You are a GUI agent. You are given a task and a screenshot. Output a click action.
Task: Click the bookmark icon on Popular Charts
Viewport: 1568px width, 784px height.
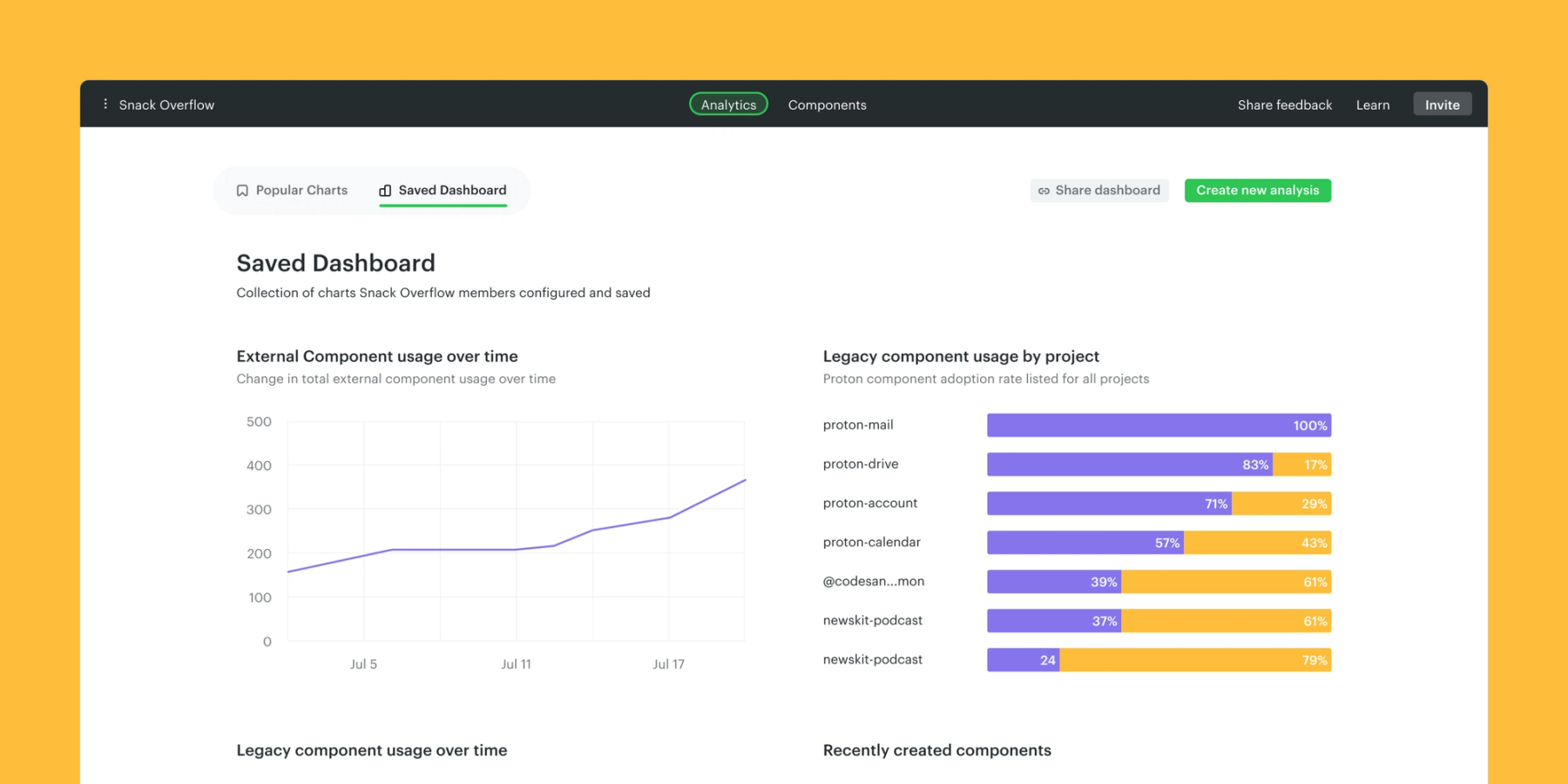[x=242, y=191]
